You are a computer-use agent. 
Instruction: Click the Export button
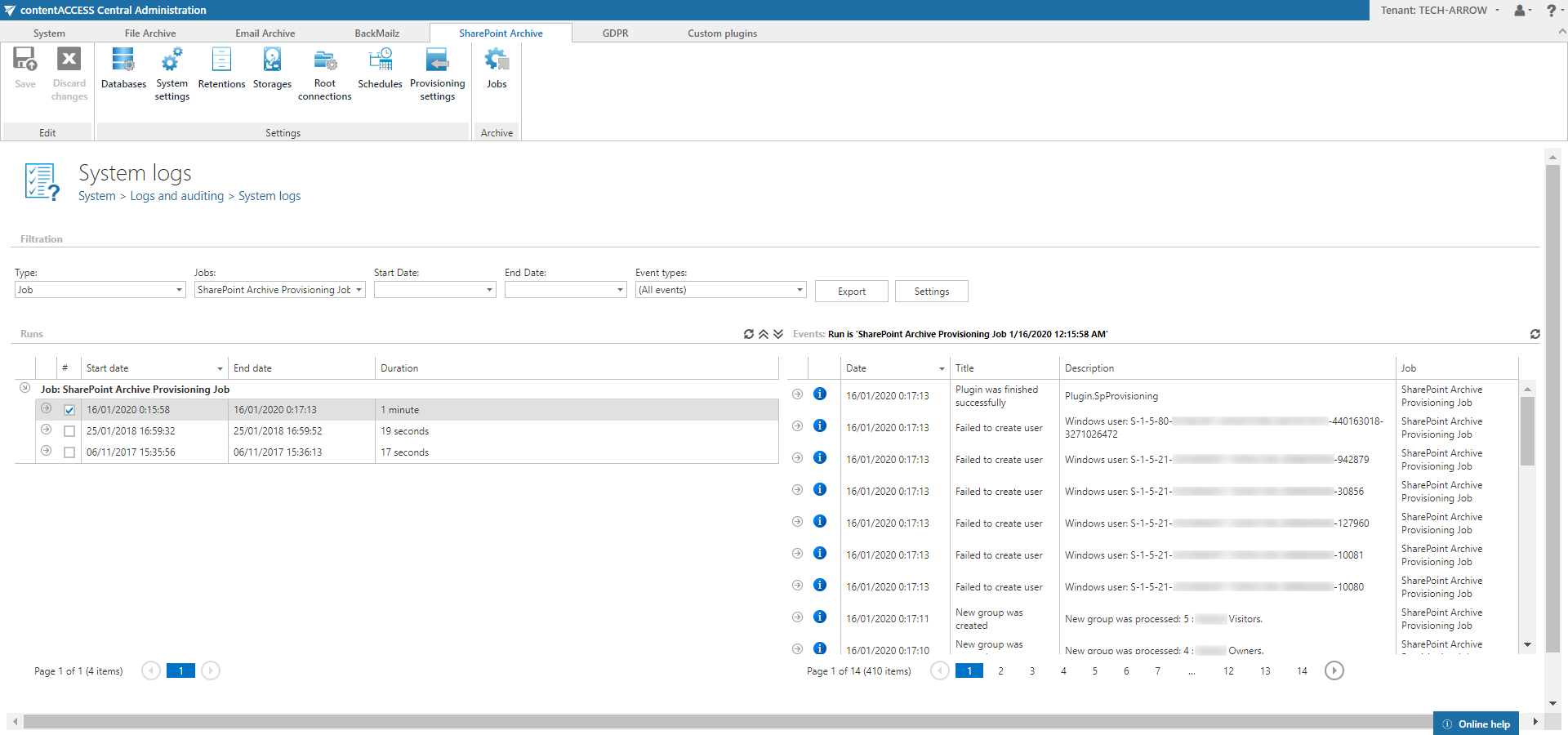coord(851,292)
